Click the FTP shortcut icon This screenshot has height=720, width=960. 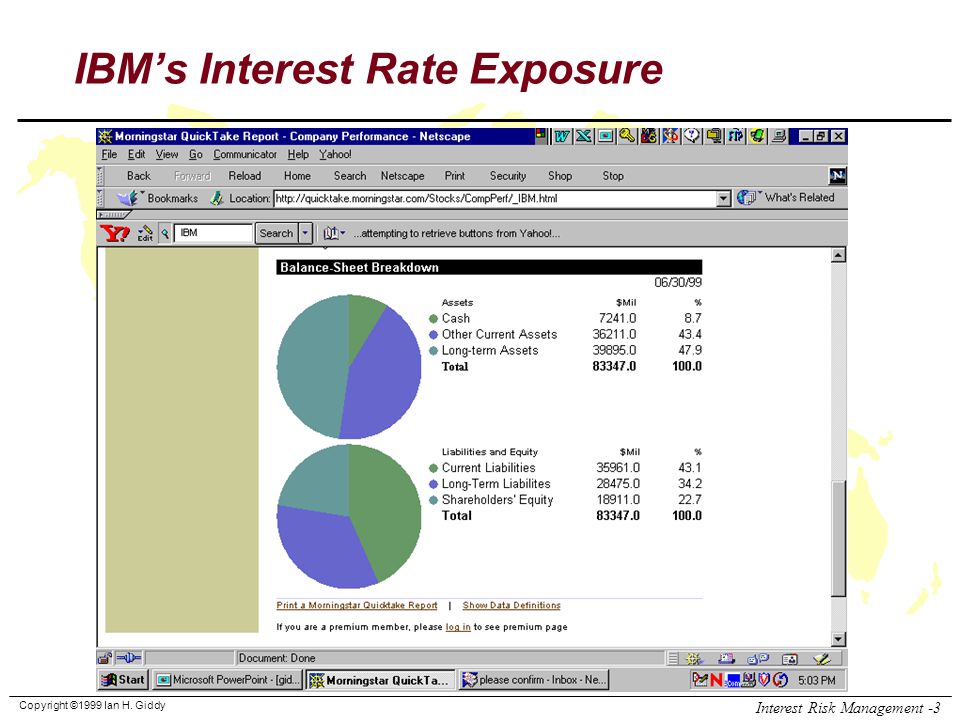tap(735, 136)
